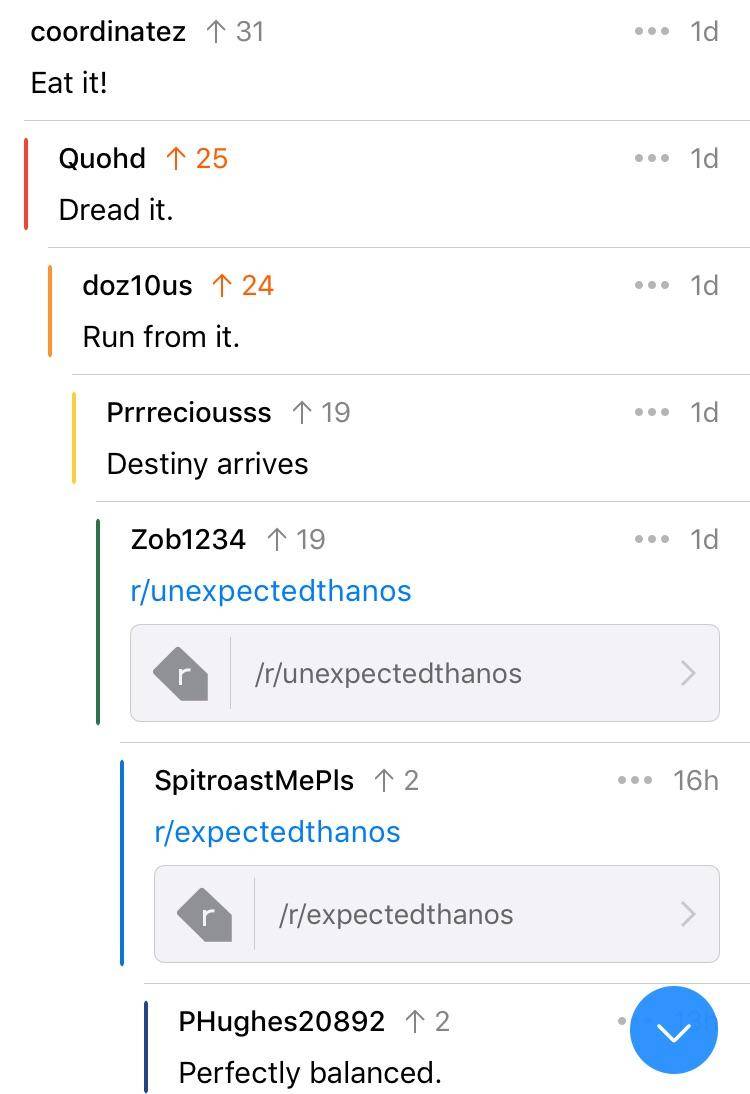Screen dimensions: 750x1094
Task: Open three-dot menu on Zob1234 comment
Action: 651,540
